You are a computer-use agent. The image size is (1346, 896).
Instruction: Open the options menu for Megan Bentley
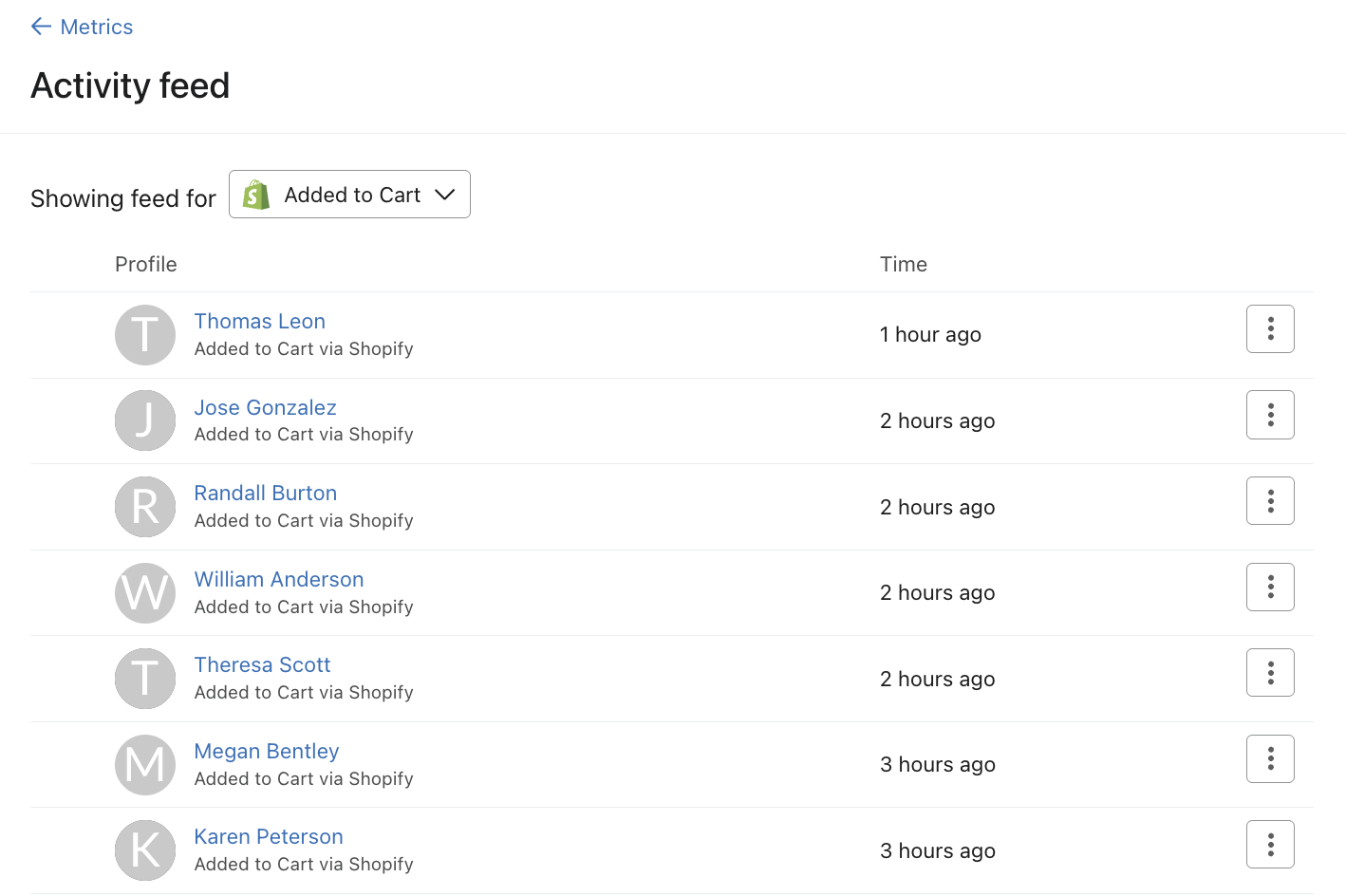pyautogui.click(x=1270, y=758)
